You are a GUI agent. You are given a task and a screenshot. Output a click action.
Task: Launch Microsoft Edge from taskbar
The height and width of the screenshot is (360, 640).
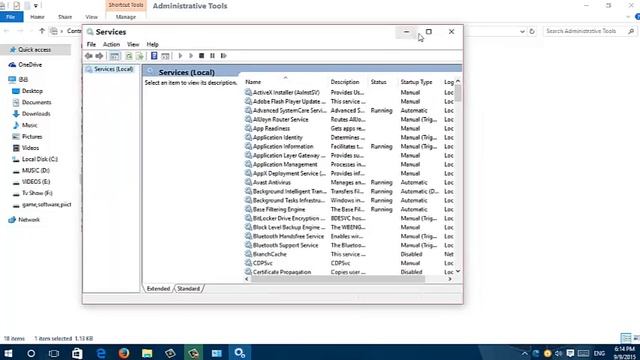[x=100, y=353]
